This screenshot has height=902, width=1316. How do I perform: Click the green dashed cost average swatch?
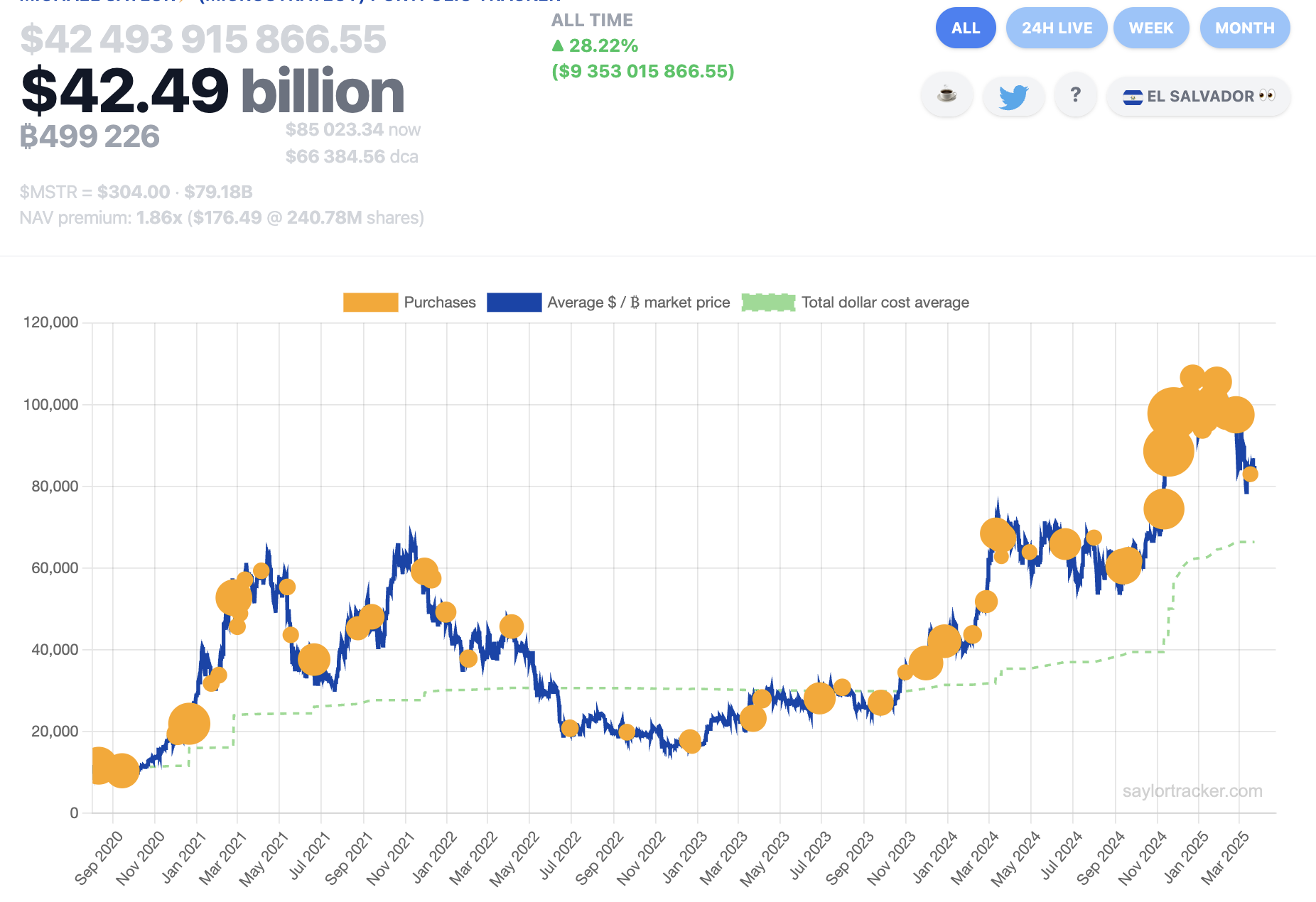(768, 303)
